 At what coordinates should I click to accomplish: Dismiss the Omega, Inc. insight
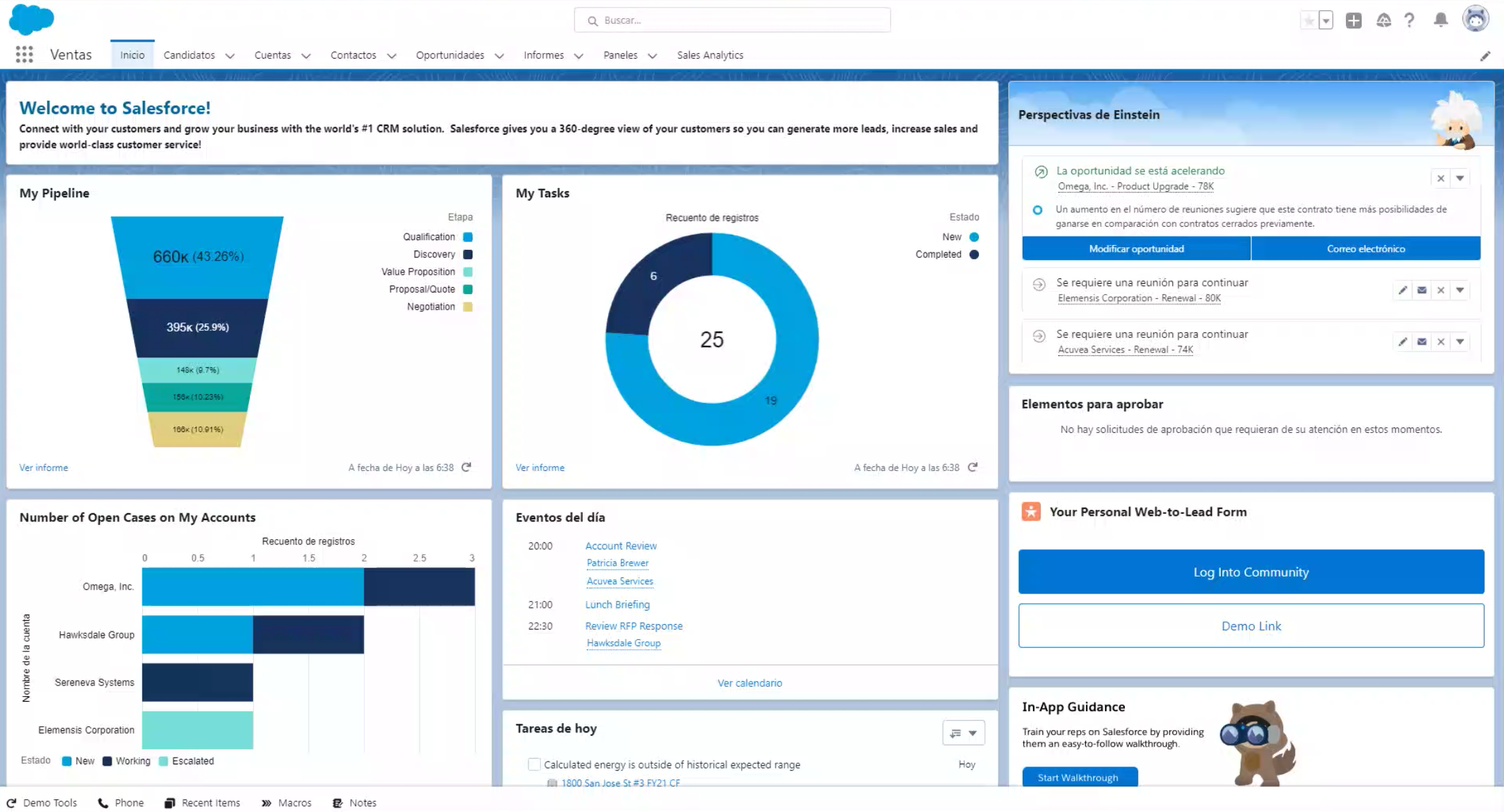coord(1441,178)
